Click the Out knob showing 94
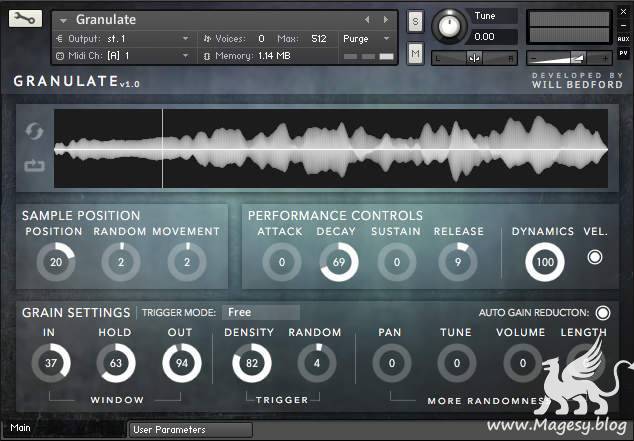634x441 pixels. click(x=182, y=363)
